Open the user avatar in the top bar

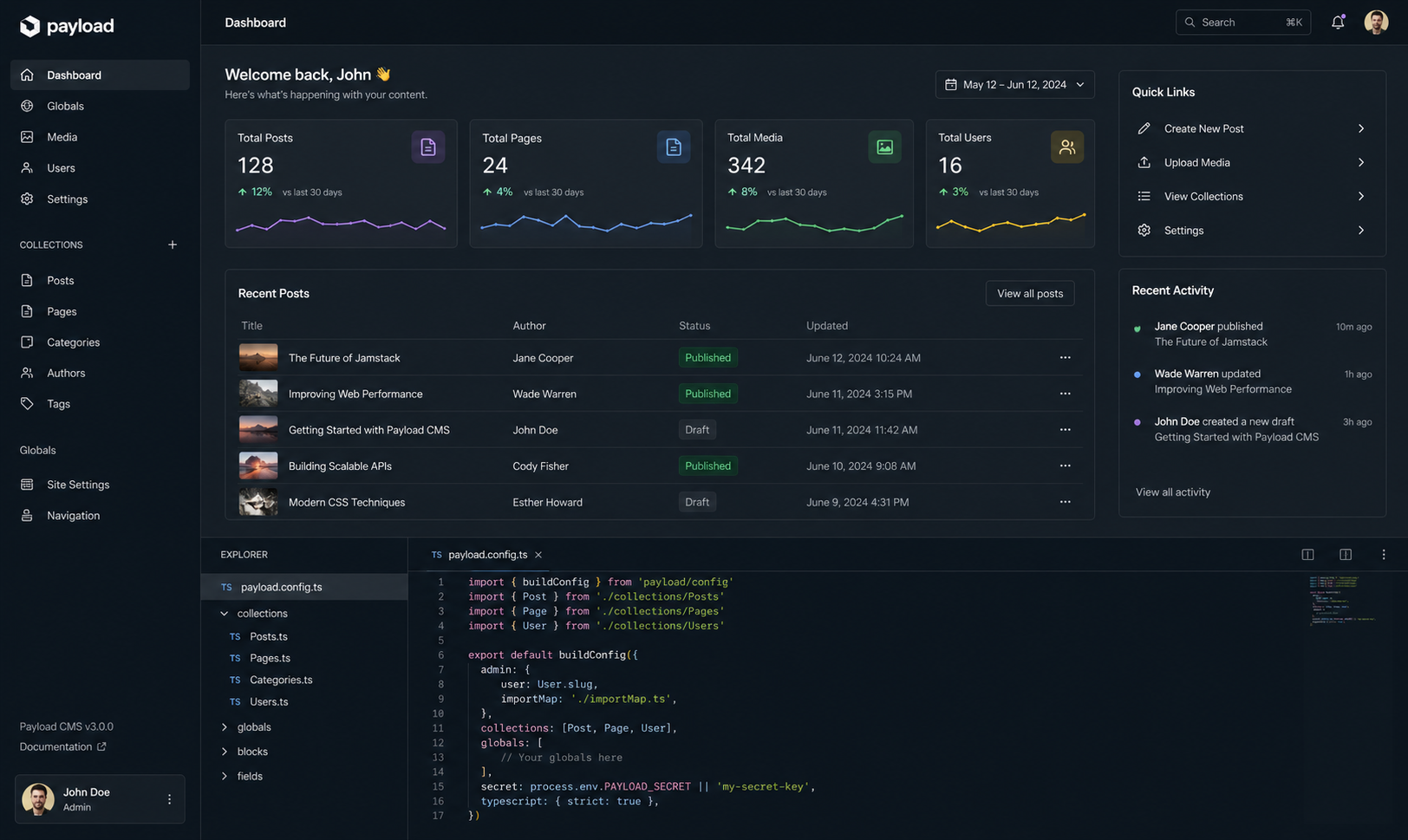(x=1376, y=23)
